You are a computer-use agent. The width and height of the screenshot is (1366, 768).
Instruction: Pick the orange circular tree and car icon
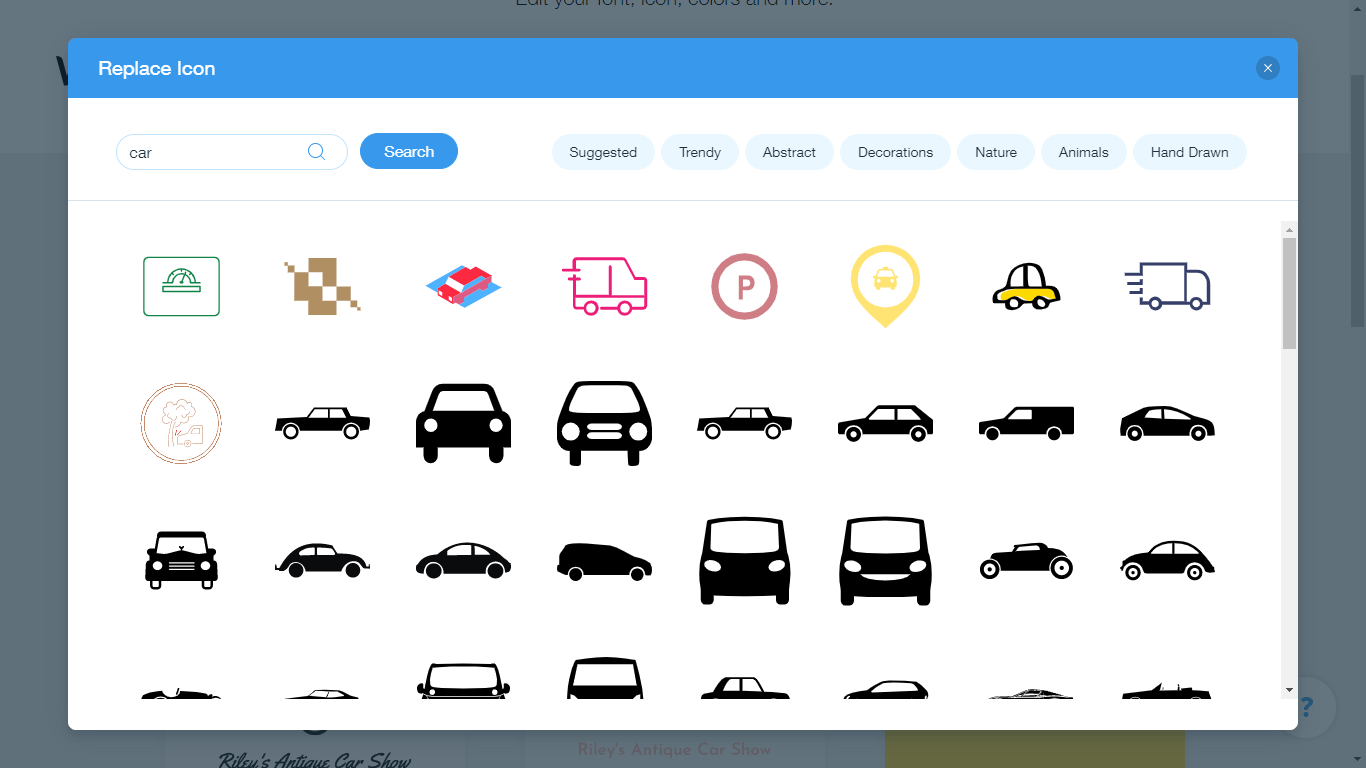pos(181,423)
